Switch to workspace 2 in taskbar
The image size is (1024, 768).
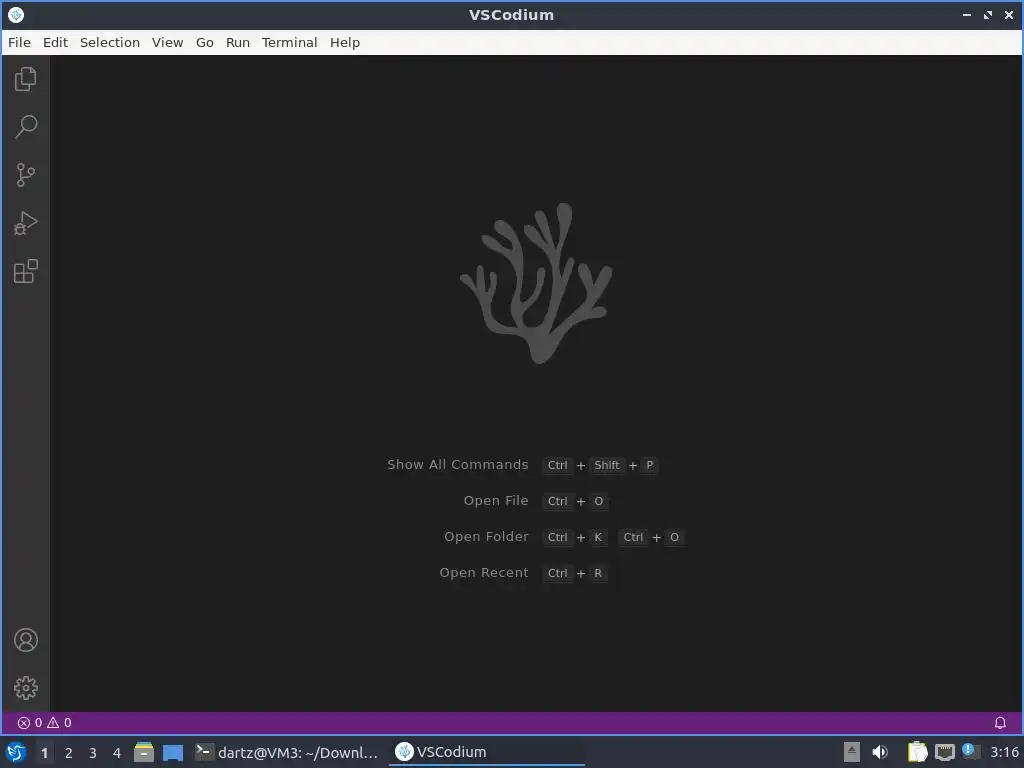[69, 753]
